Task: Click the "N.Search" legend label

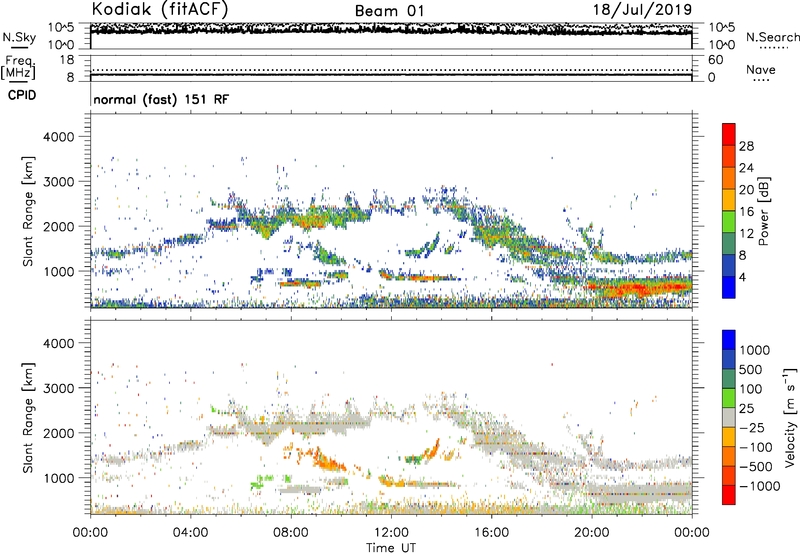Action: coord(772,37)
